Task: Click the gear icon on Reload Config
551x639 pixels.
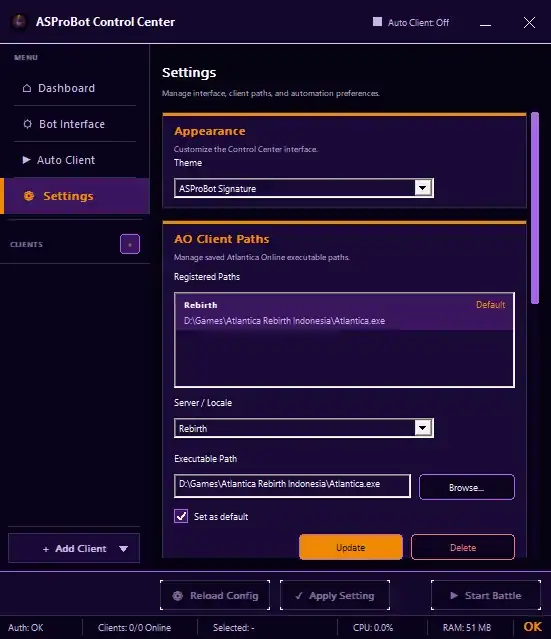Action: click(x=178, y=596)
